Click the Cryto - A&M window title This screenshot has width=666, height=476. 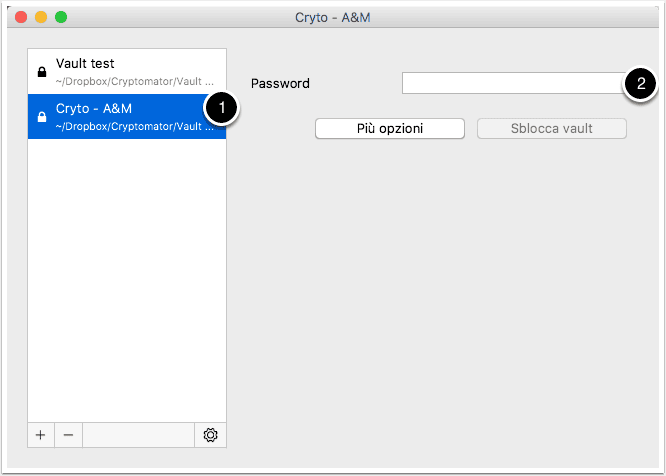pos(333,17)
